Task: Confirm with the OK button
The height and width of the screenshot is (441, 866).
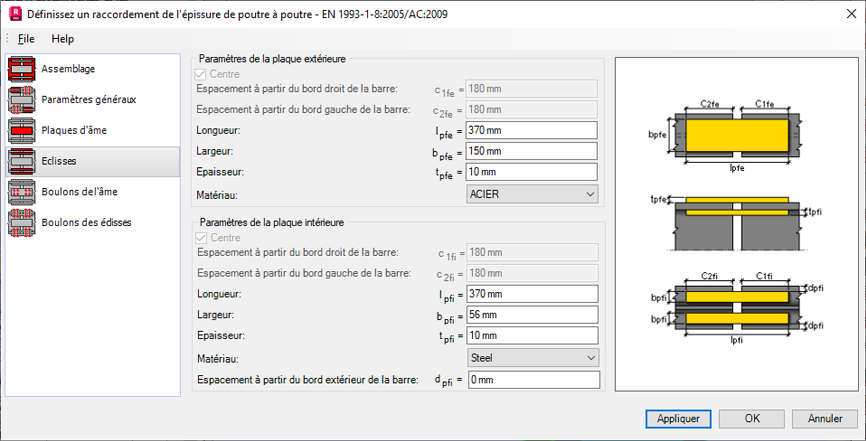Action: (752, 419)
